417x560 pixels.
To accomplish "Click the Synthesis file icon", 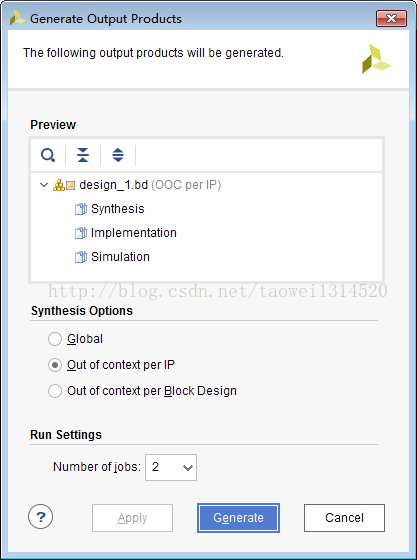I will point(81,209).
